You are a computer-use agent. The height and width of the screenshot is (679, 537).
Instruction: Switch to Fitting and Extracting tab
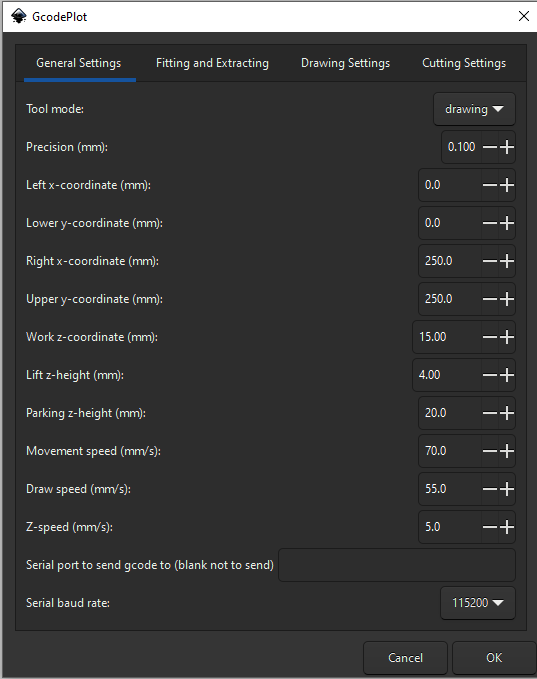pos(212,63)
